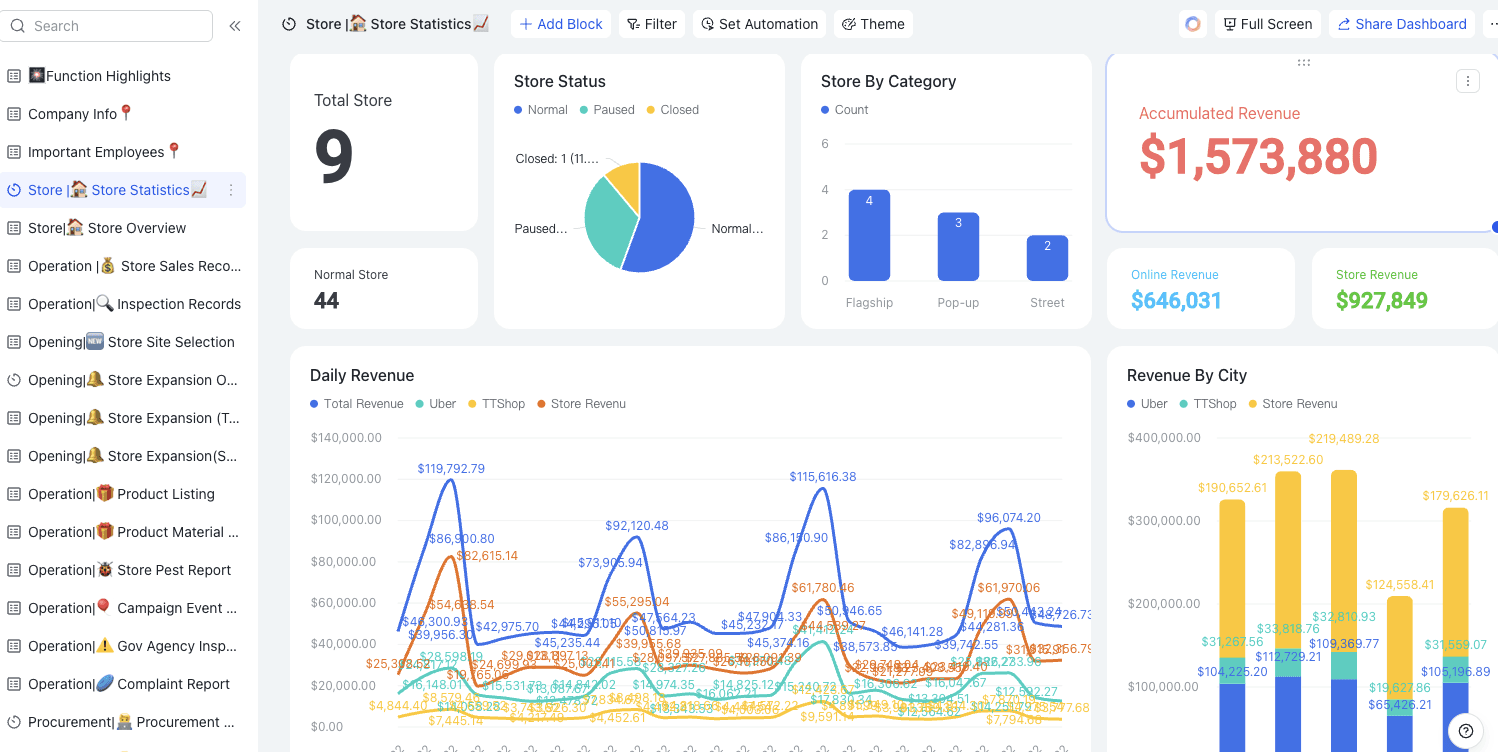Open the help question mark button

1466,731
